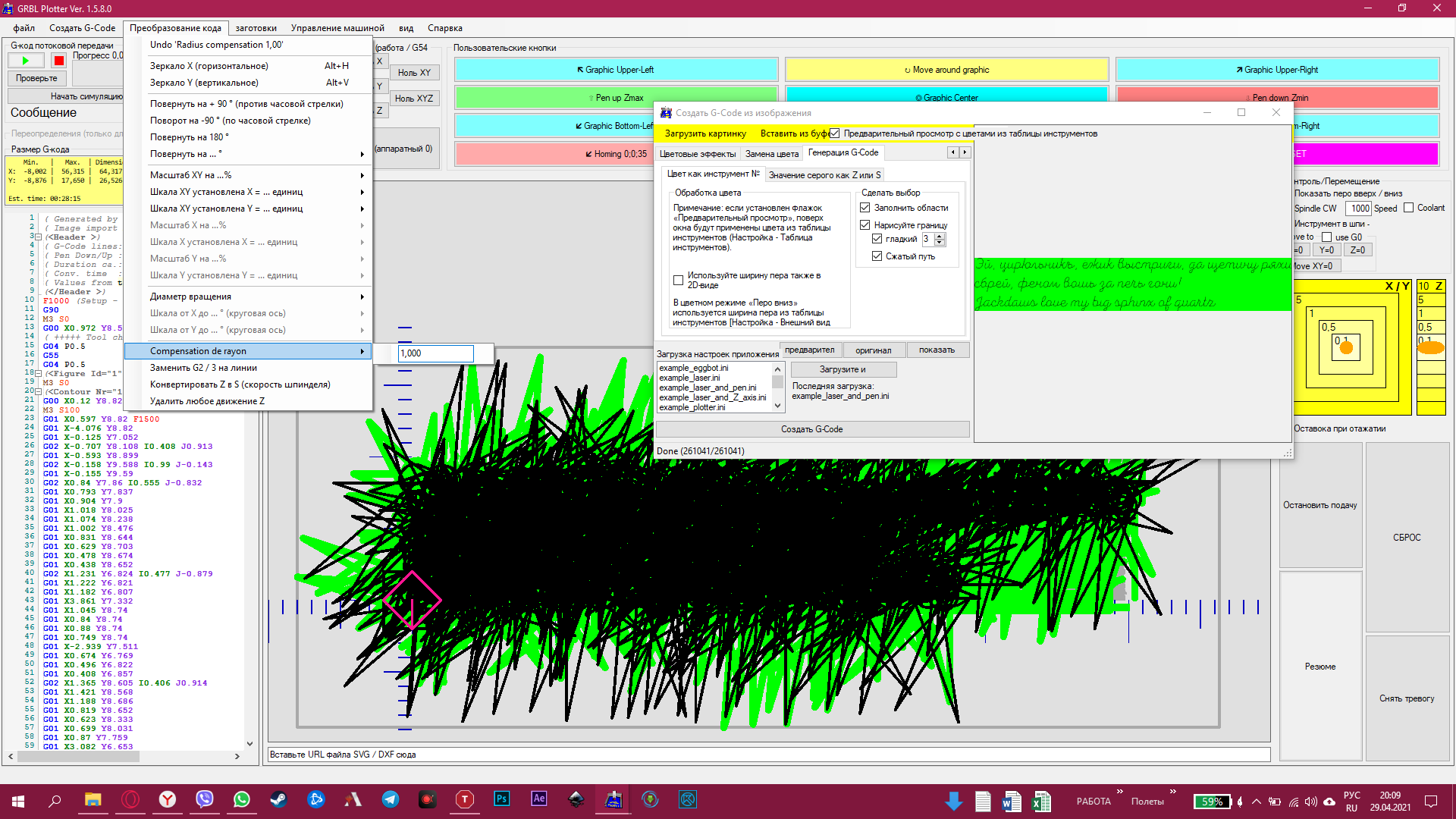Increase the гладкий value with the up arrow
Screen dimensions: 1456x819
tap(940, 235)
